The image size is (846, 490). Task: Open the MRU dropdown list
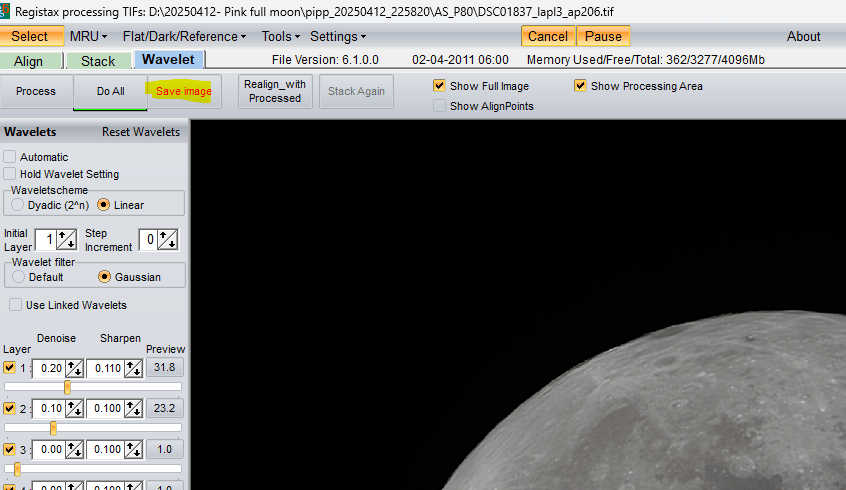88,36
